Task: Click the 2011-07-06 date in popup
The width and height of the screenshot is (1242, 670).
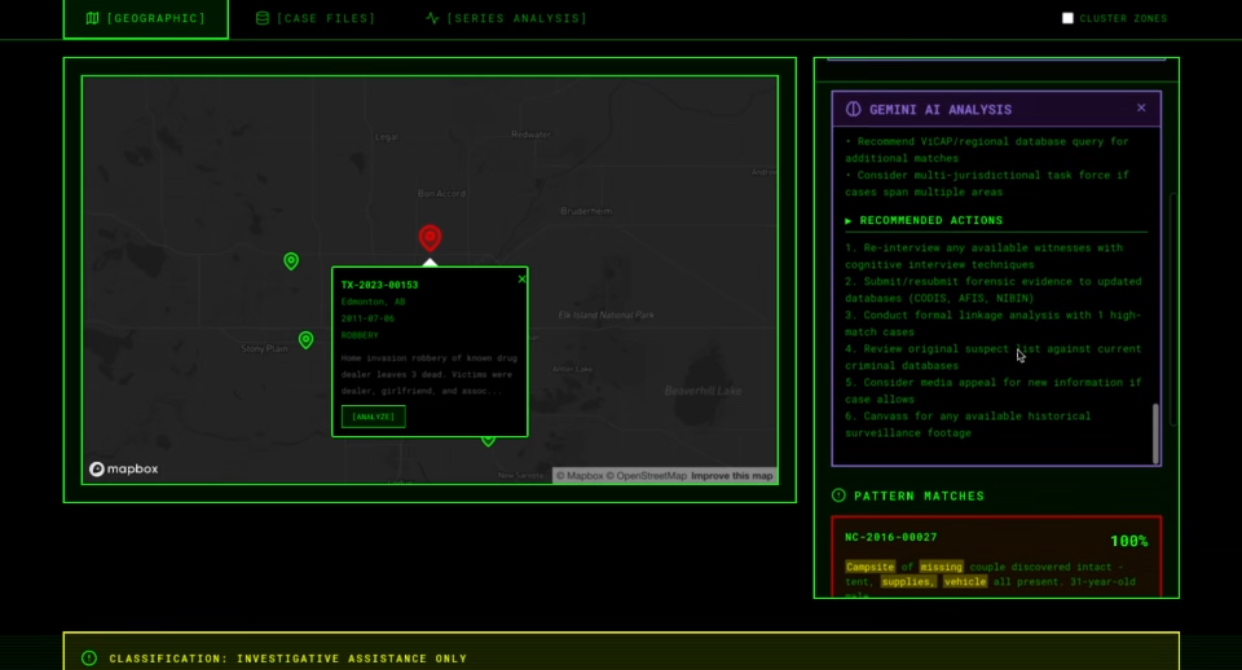Action: (368, 318)
